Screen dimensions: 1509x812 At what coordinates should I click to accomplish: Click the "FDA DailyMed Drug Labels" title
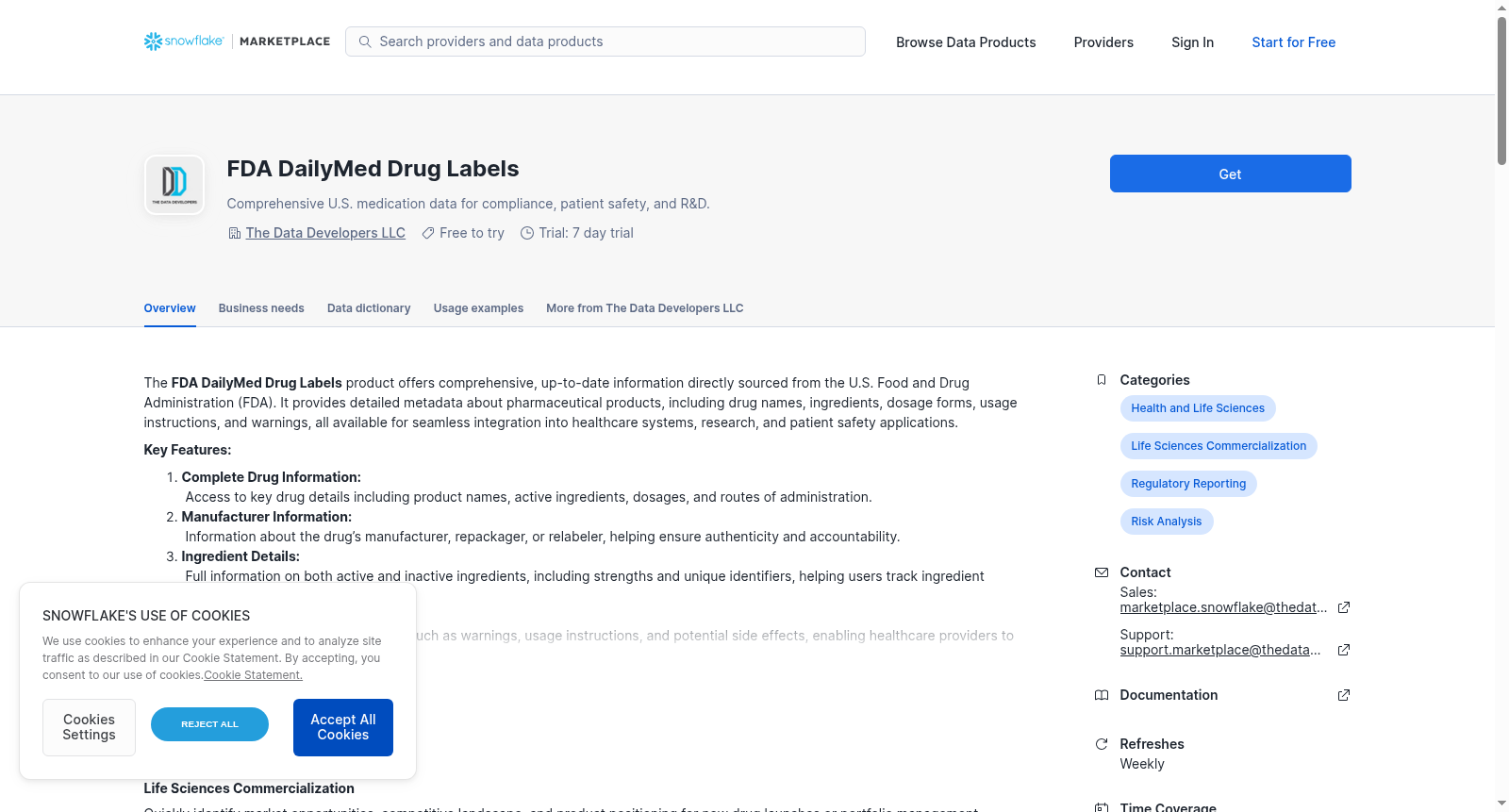[373, 169]
